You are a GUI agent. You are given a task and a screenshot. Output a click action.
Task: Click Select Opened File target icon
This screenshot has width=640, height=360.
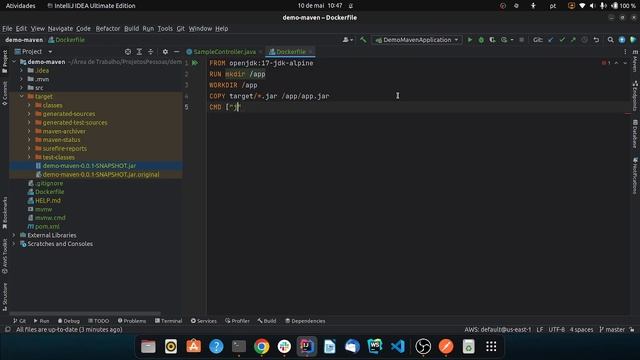click(x=128, y=52)
